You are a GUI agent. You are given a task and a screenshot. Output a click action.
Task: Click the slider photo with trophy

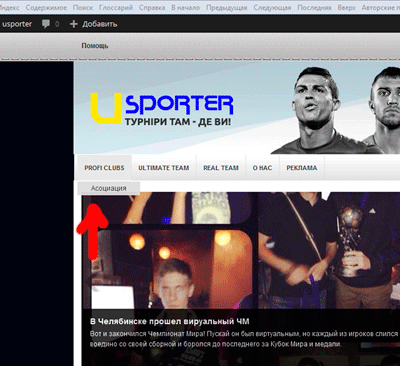coord(329,250)
